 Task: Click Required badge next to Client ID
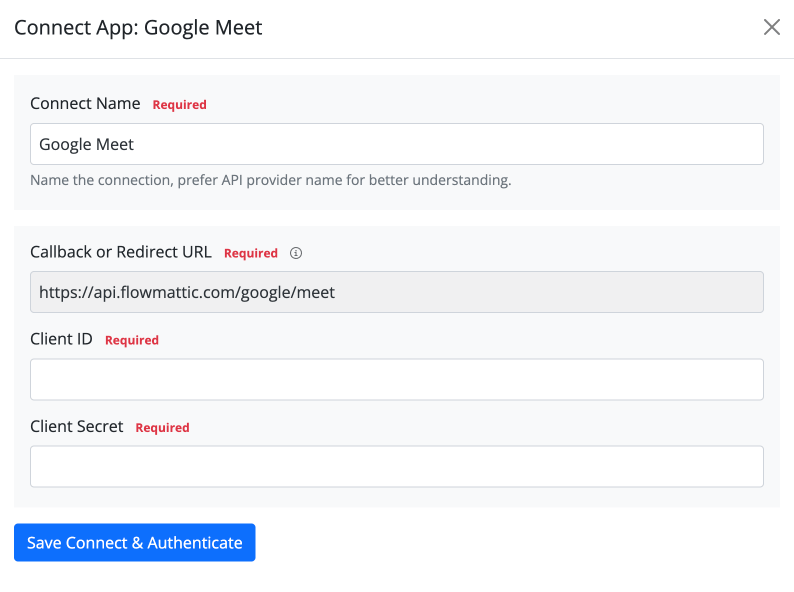[x=131, y=340]
